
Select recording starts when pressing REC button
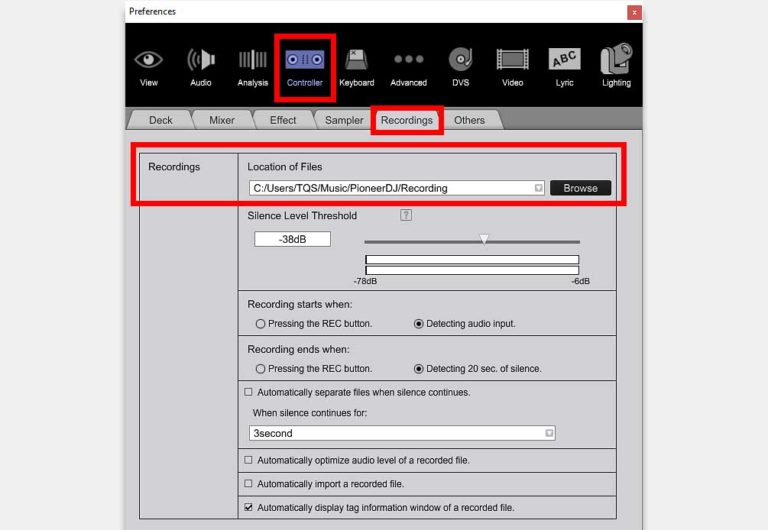tap(261, 324)
